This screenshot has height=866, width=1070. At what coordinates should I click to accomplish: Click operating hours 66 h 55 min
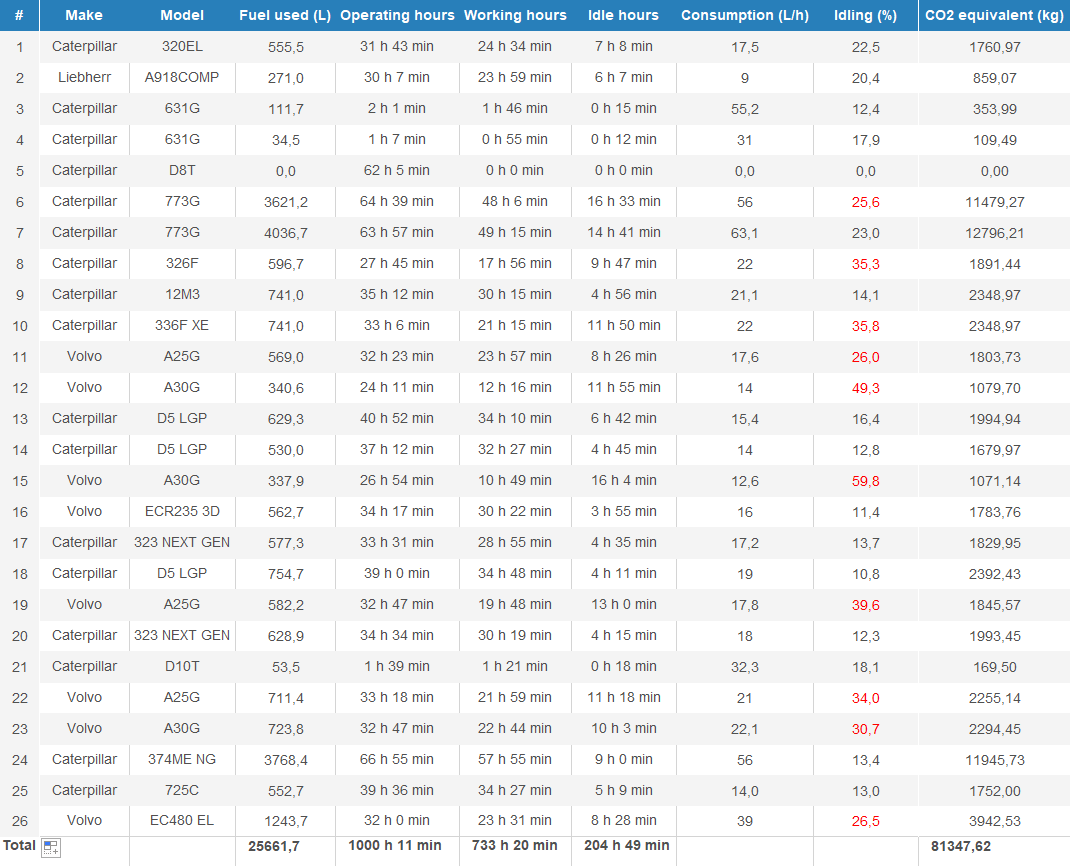[x=396, y=759]
